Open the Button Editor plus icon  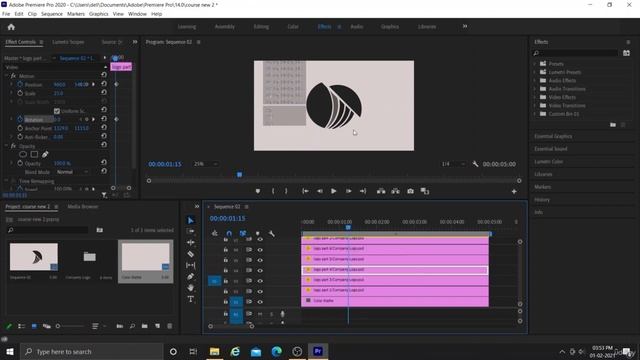click(514, 191)
